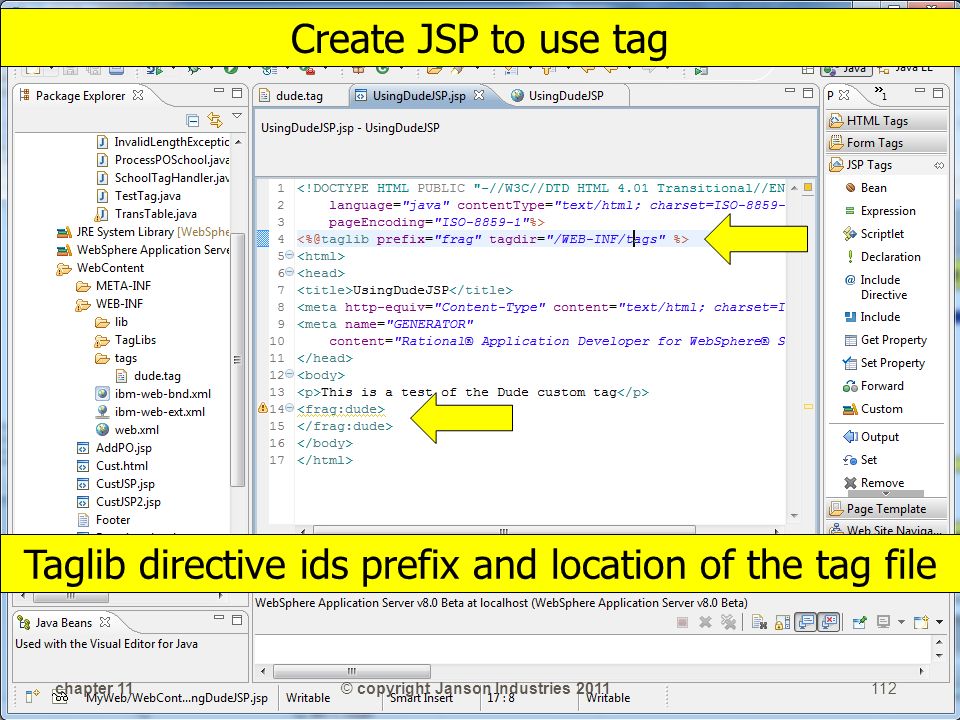Click the warning marker on line 14

(263, 408)
